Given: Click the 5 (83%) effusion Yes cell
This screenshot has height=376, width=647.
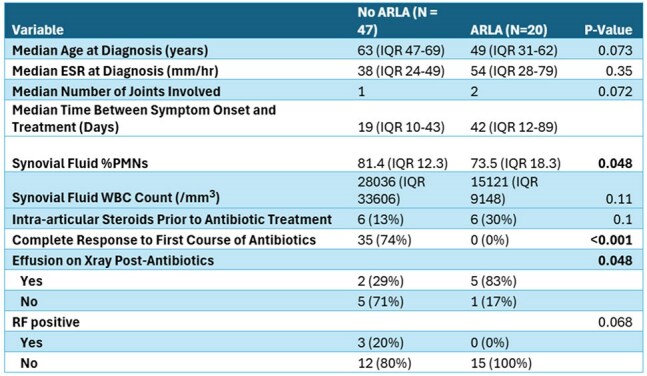Looking at the screenshot, I should point(493,281).
